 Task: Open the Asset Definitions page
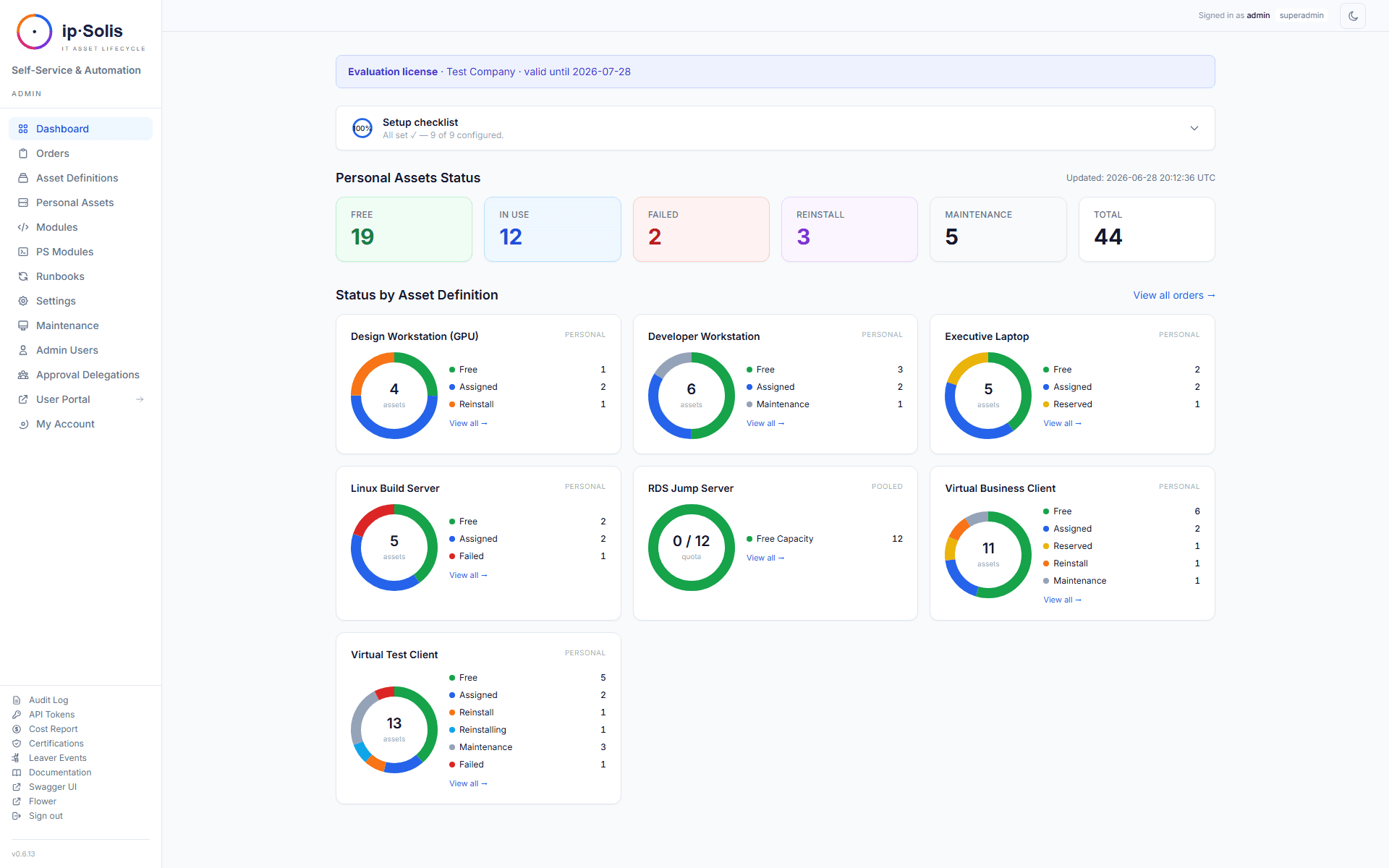[x=80, y=178]
